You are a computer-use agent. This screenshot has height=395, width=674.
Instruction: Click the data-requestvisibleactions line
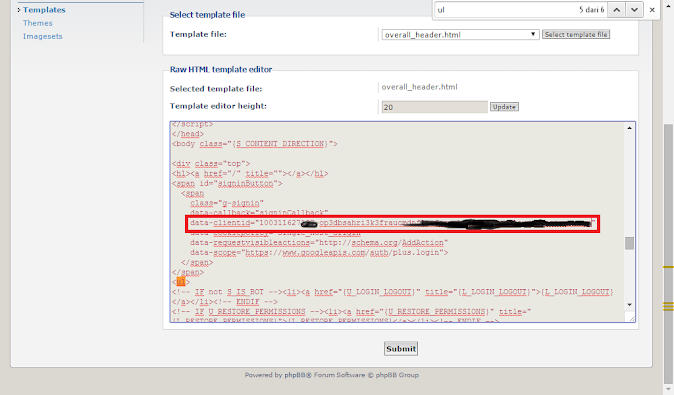[319, 242]
